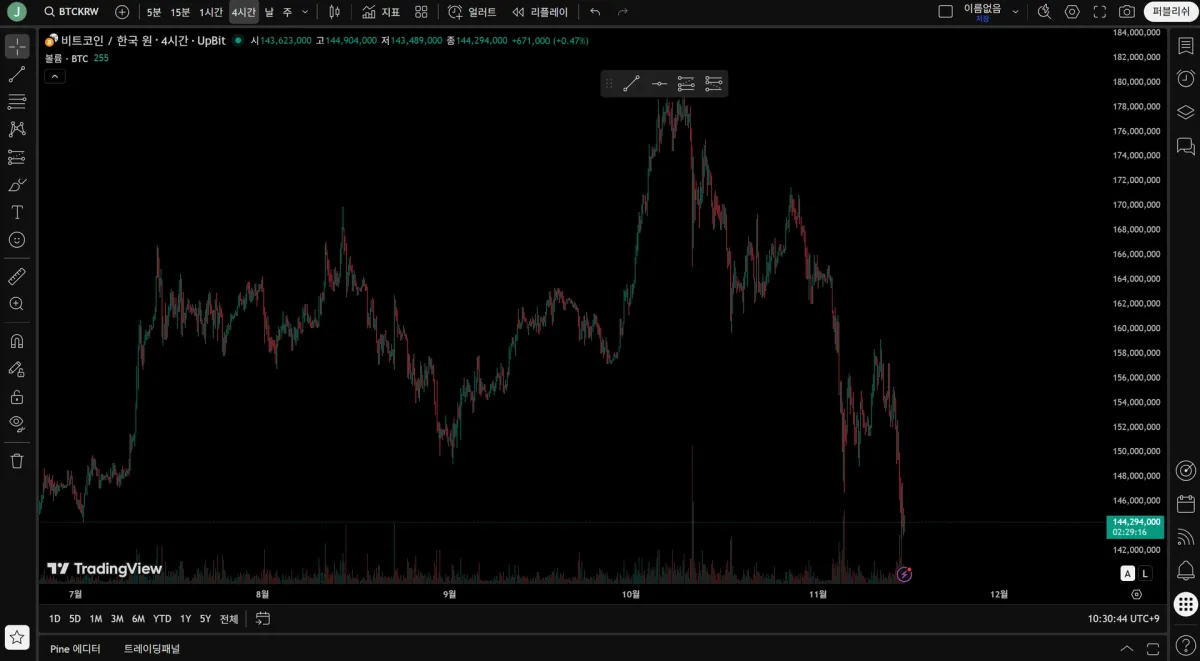Open the layout setup square icon
This screenshot has width=1200, height=661.
click(x=945, y=12)
